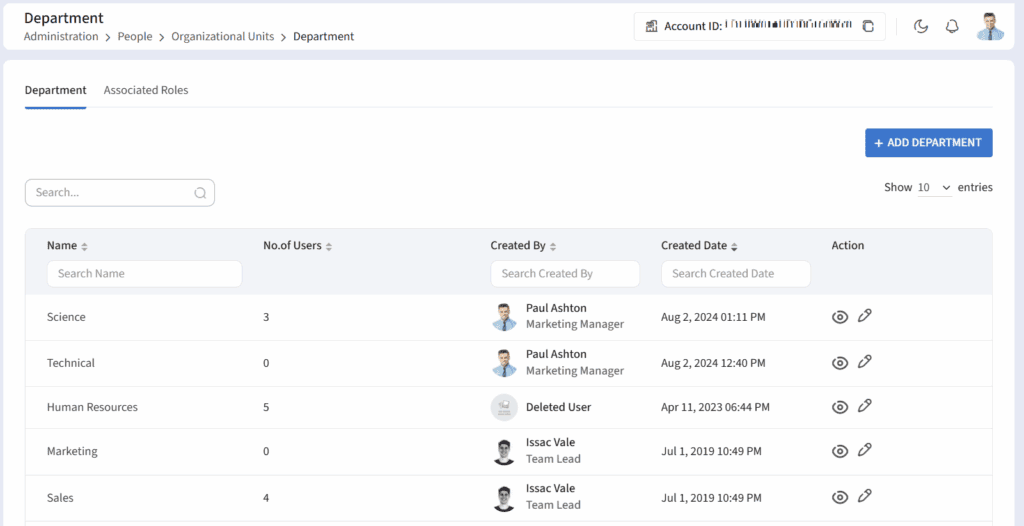Edit the Technical department

(x=865, y=362)
